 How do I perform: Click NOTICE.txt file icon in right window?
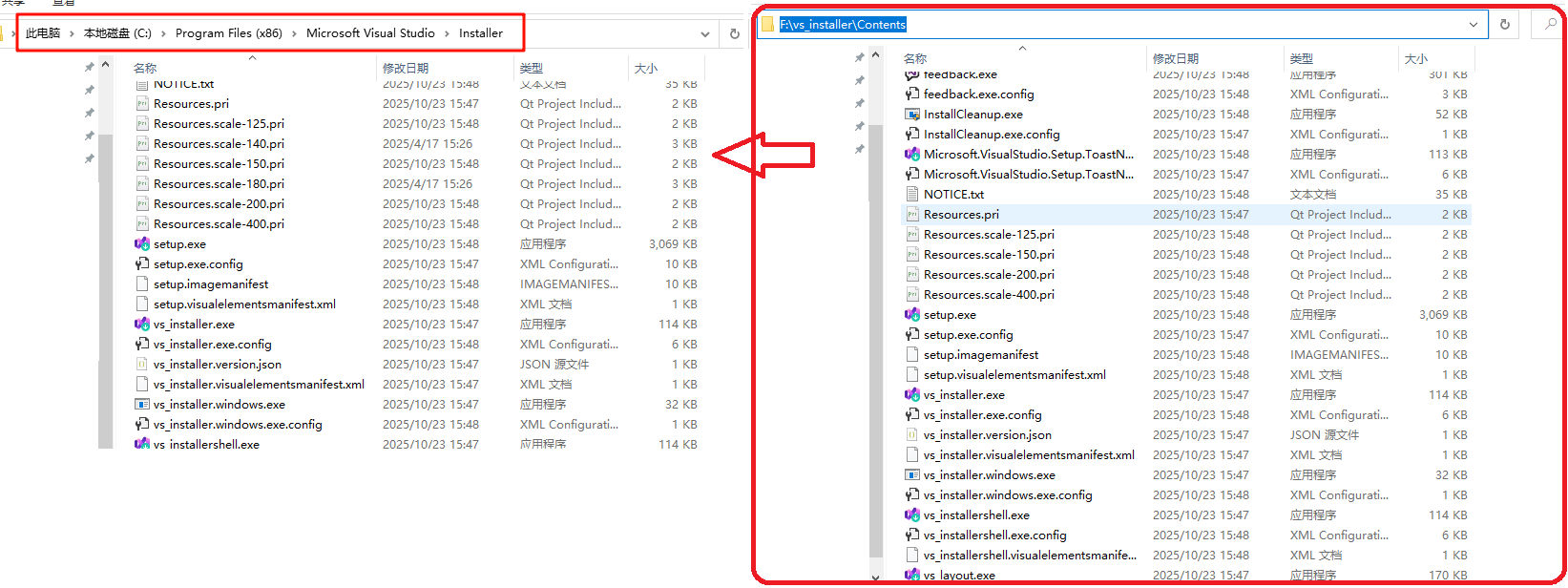tap(912, 195)
